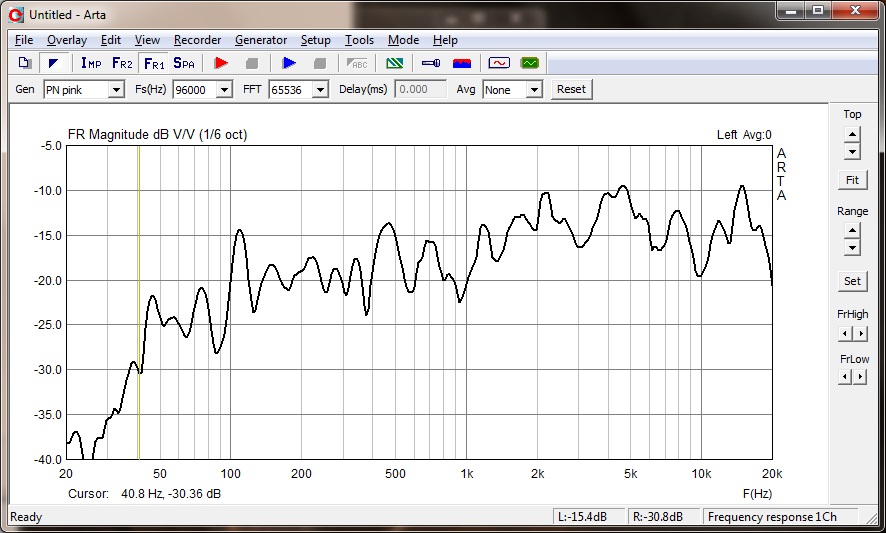Screen dimensions: 886x533
Task: Expand the Gen PN pink dropdown
Action: 116,90
